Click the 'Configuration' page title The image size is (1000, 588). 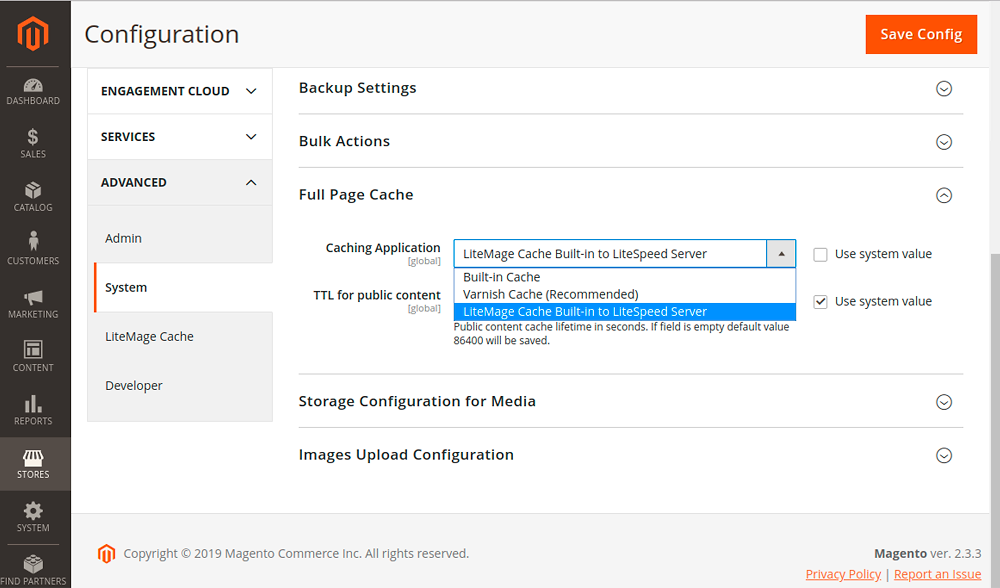click(x=162, y=34)
